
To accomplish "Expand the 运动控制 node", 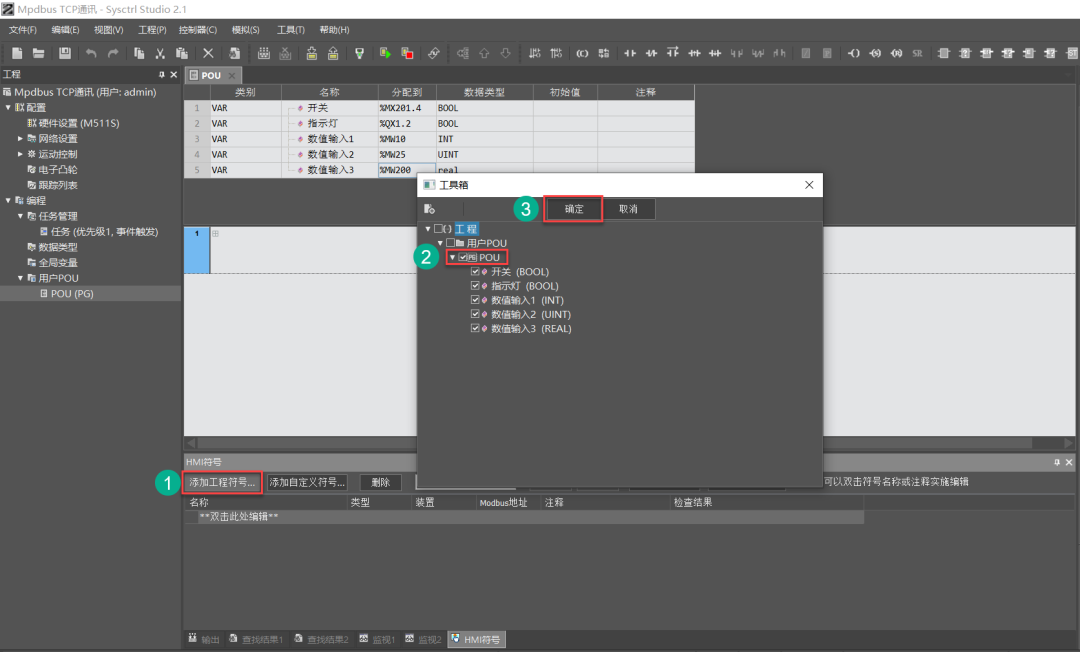I will (21, 154).
